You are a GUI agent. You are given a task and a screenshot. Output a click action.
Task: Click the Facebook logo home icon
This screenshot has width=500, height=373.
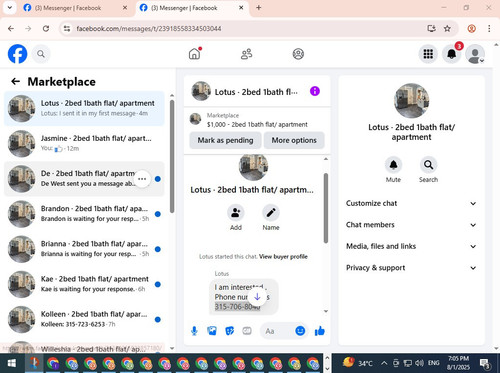pyautogui.click(x=17, y=54)
